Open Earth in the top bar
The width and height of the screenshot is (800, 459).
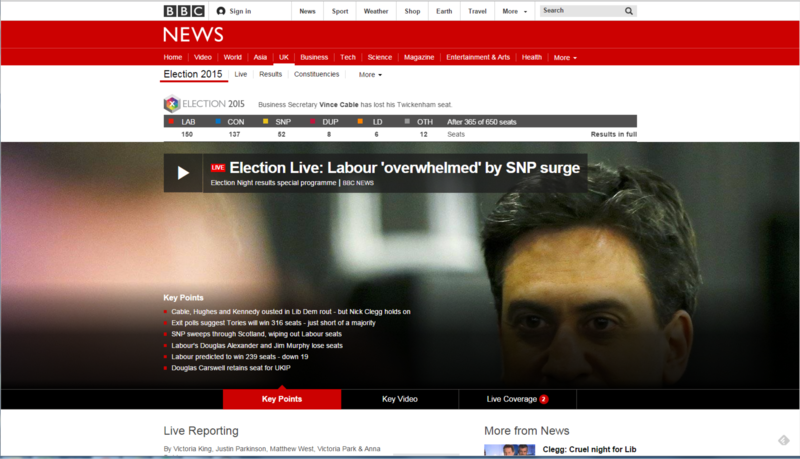[444, 11]
